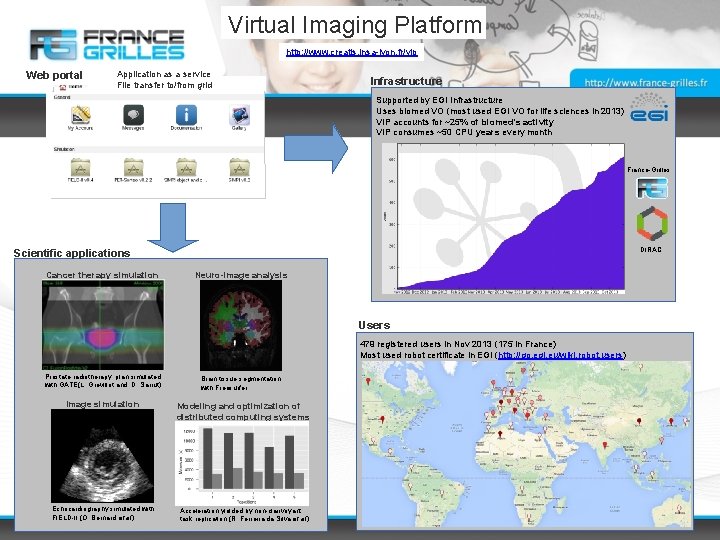The width and height of the screenshot is (720, 540).
Task: Click the "File transfer to/from grid" text
Action: coord(165,85)
